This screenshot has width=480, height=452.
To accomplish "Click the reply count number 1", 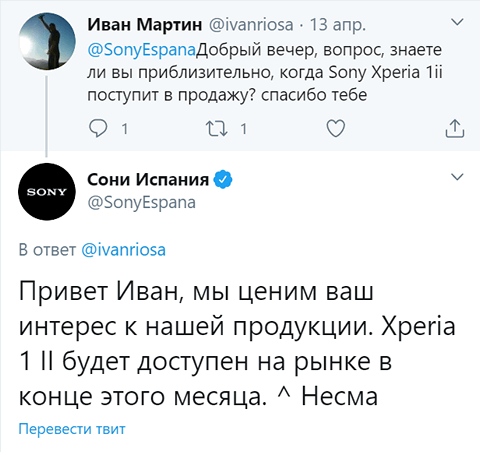I will tap(125, 129).
